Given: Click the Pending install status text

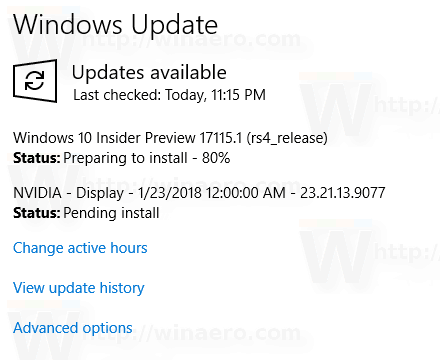Looking at the screenshot, I should [x=111, y=213].
